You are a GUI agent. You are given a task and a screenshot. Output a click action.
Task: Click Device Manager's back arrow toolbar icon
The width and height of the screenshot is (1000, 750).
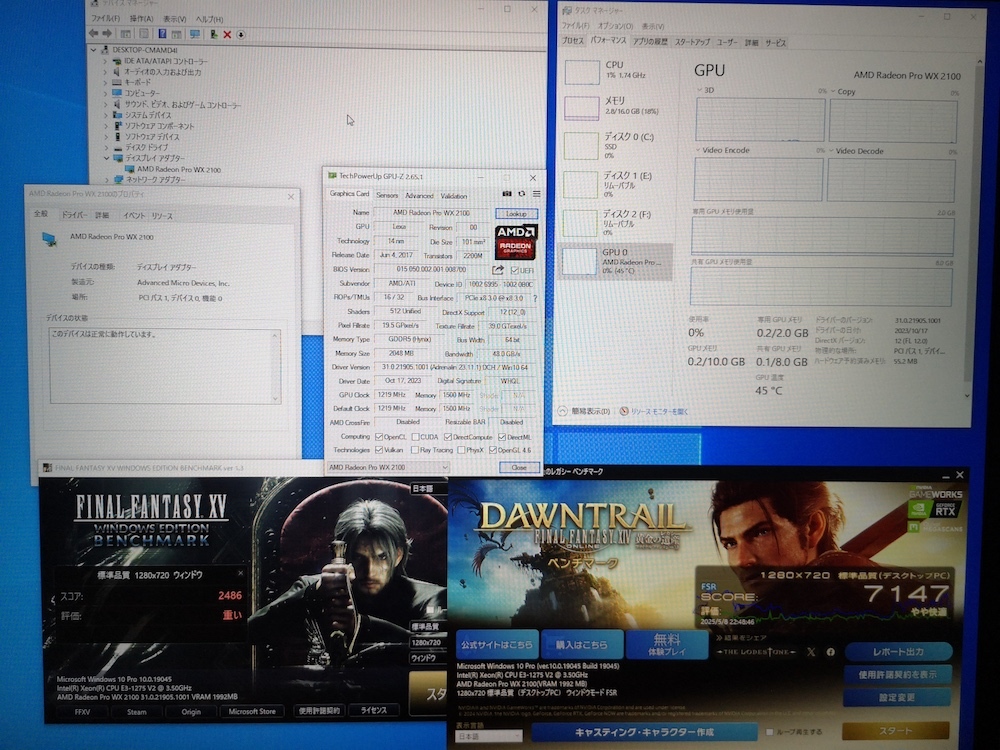pyautogui.click(x=94, y=34)
